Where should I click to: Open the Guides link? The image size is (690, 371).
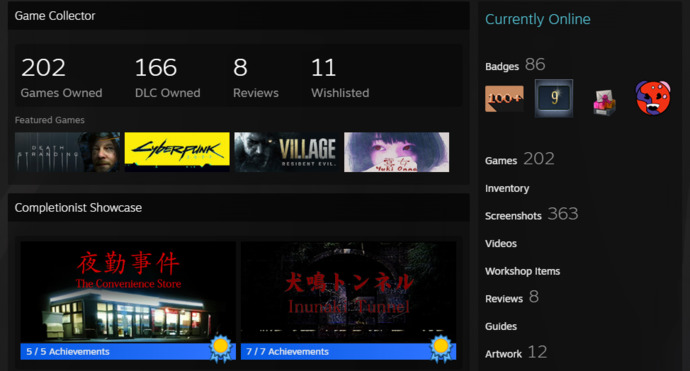click(x=501, y=326)
